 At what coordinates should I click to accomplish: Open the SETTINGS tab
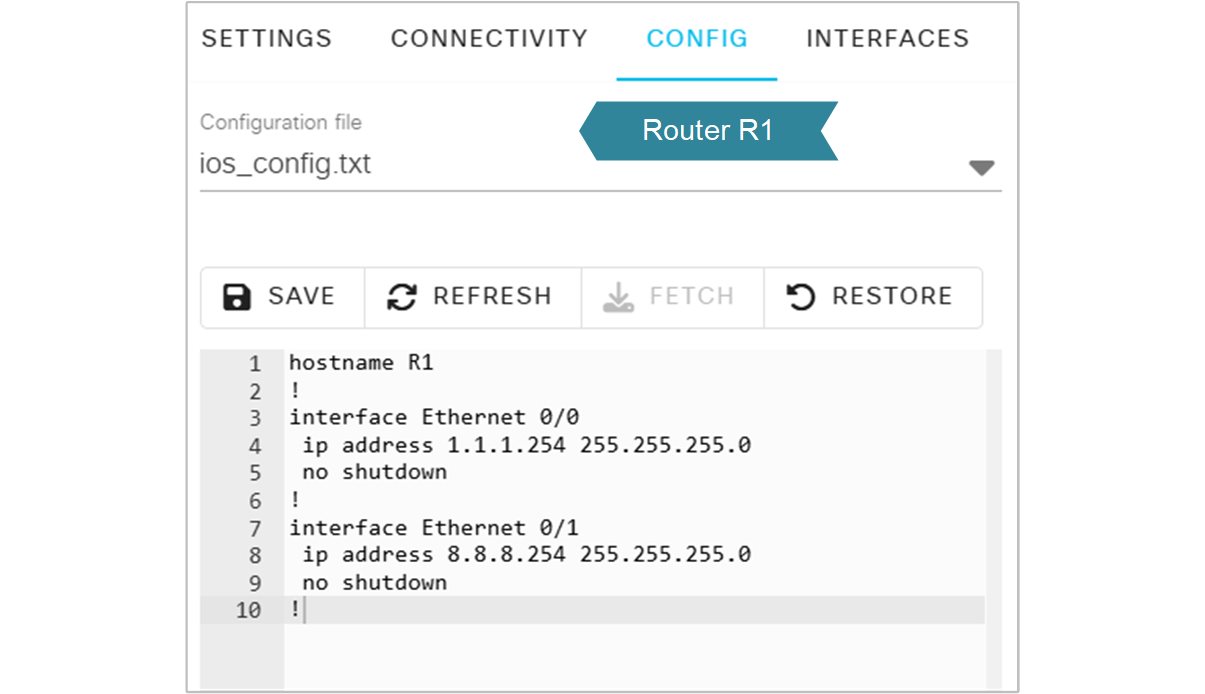pyautogui.click(x=266, y=39)
